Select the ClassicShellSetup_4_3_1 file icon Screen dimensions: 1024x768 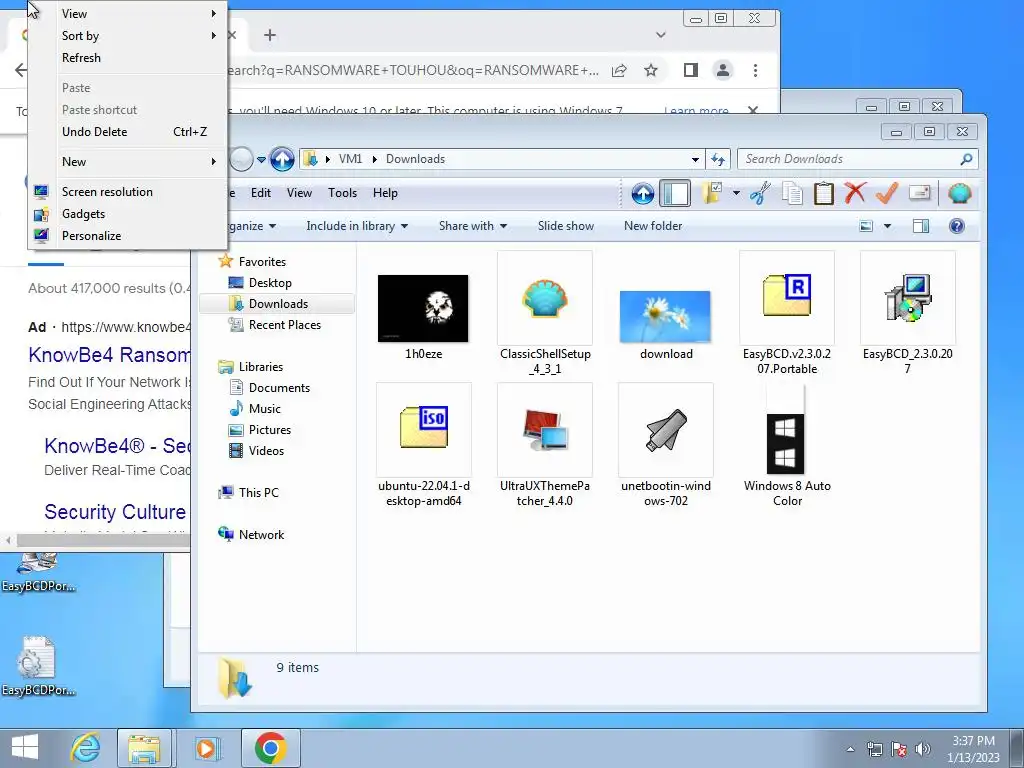click(x=545, y=298)
